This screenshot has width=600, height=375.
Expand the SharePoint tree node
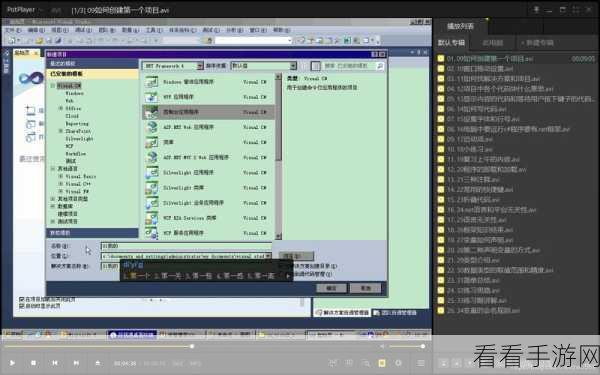[60, 131]
